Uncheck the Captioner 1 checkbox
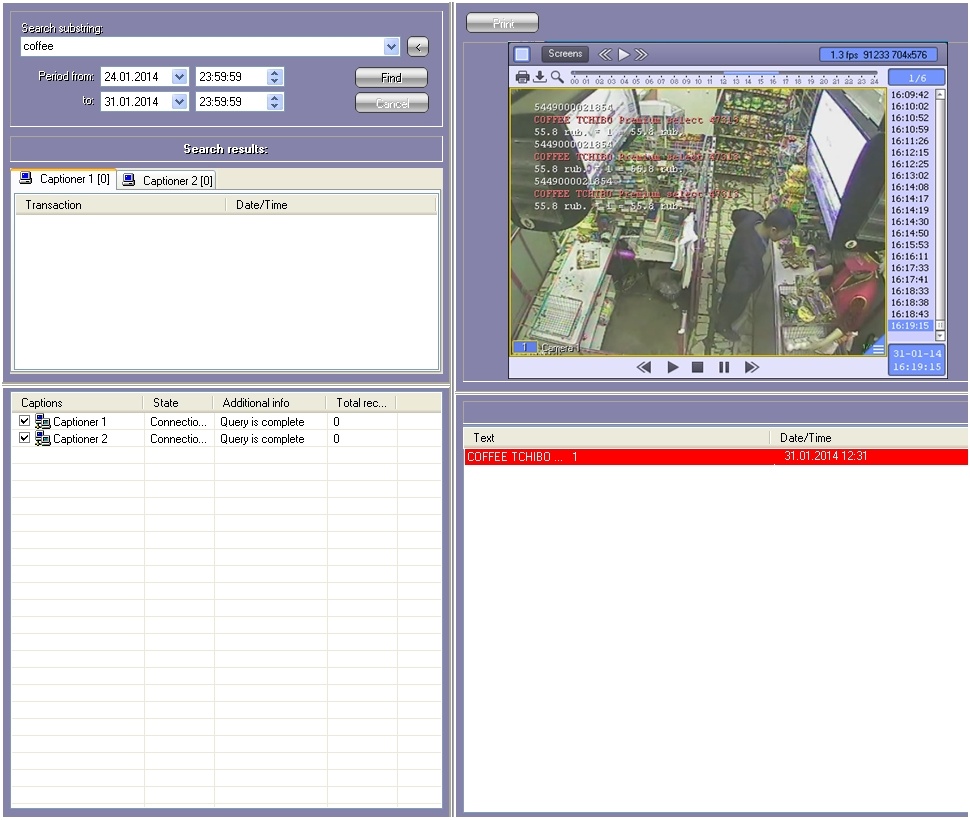 [25, 422]
